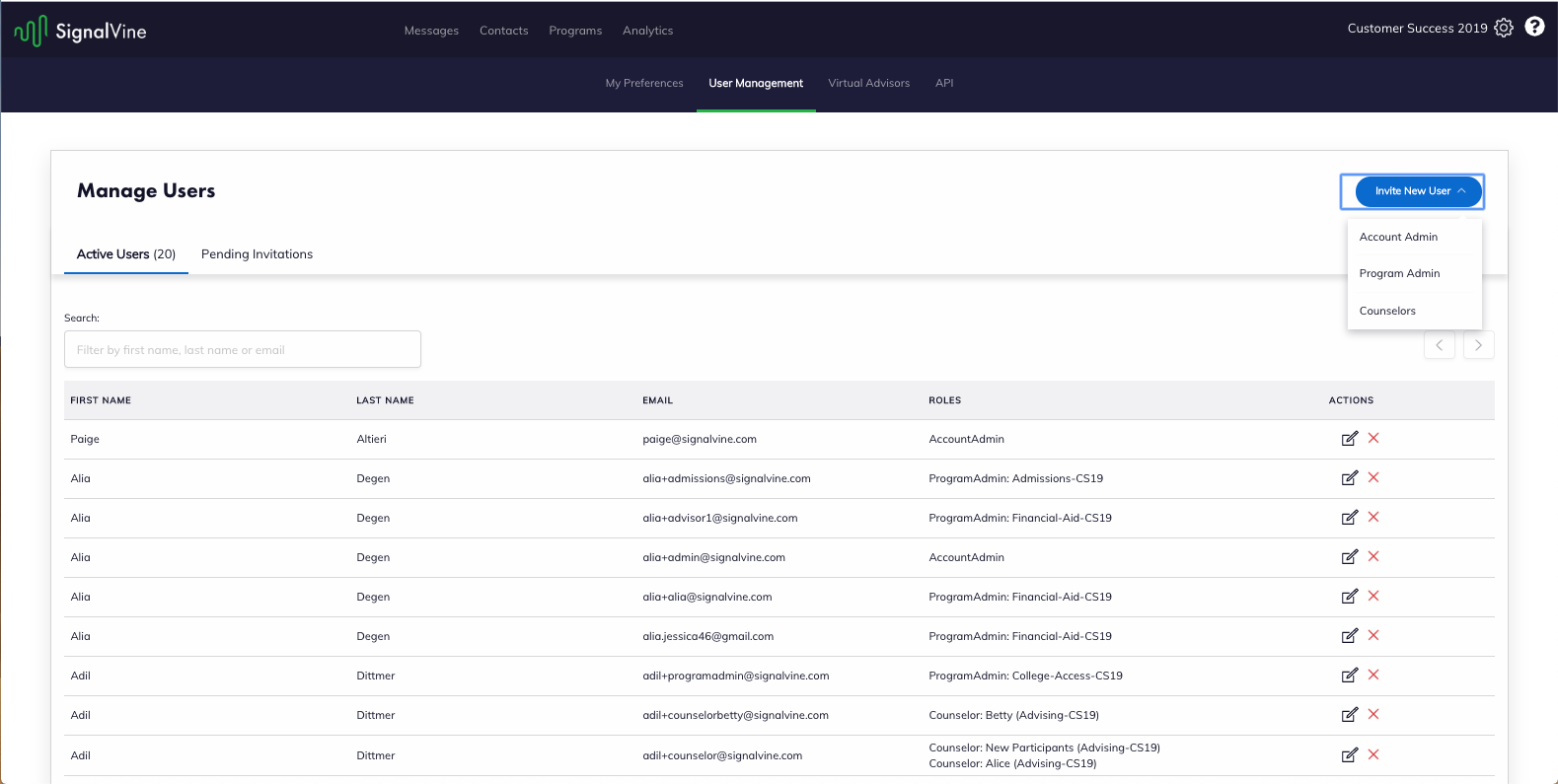
Task: Go to previous page of users
Action: coord(1440,345)
